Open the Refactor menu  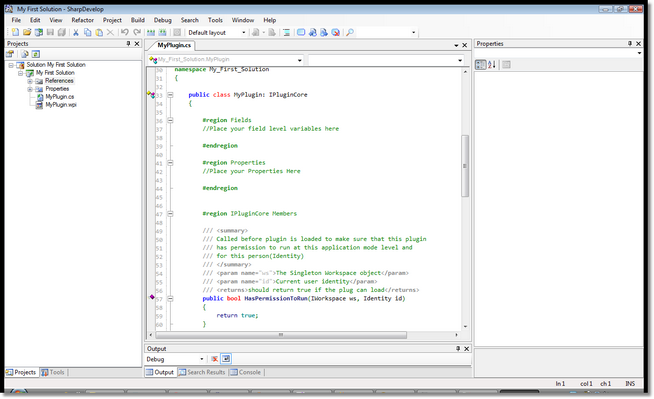(82, 20)
